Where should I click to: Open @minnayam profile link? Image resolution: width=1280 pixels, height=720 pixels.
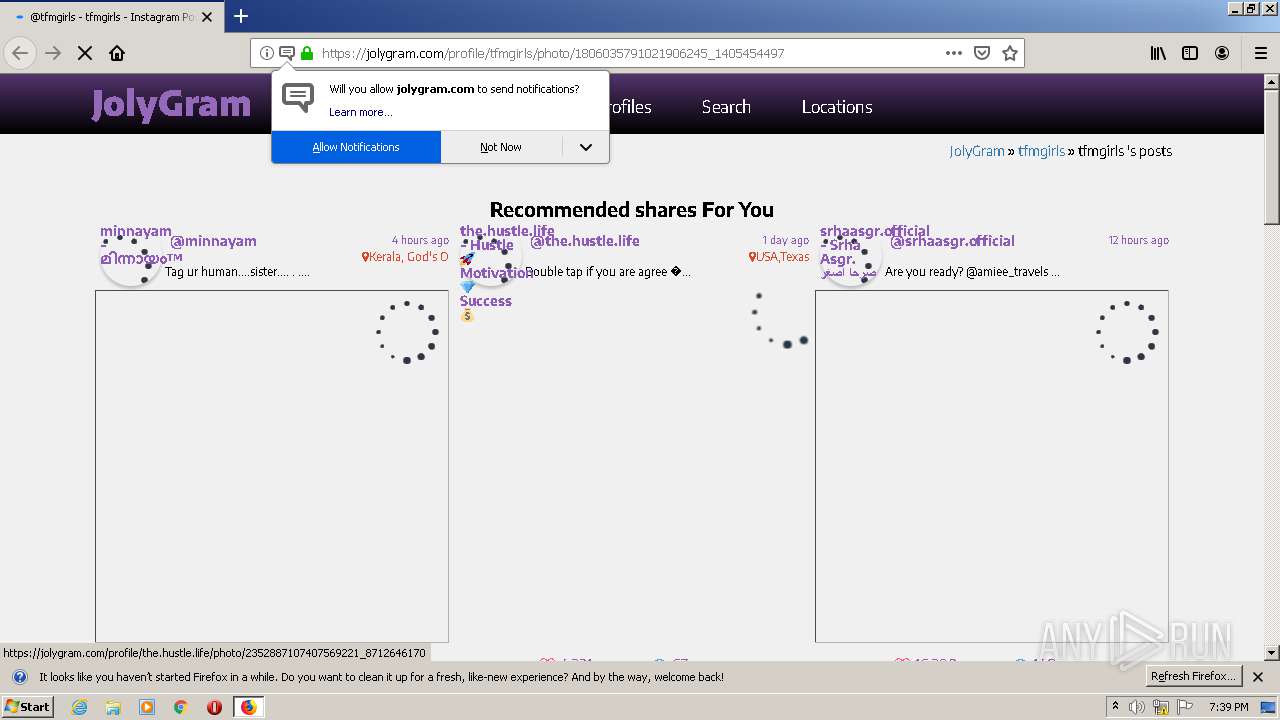(213, 241)
